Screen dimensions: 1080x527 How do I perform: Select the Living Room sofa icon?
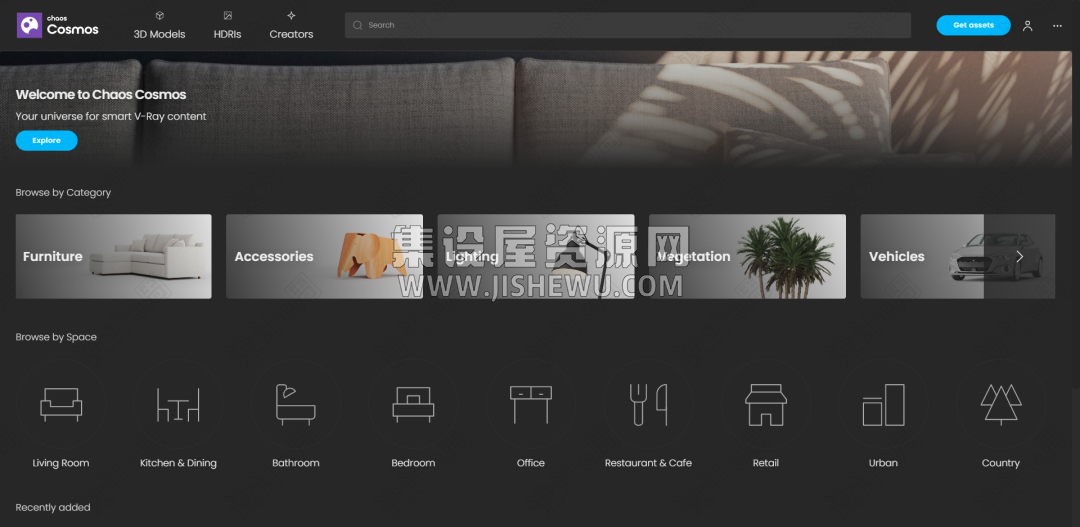point(61,404)
